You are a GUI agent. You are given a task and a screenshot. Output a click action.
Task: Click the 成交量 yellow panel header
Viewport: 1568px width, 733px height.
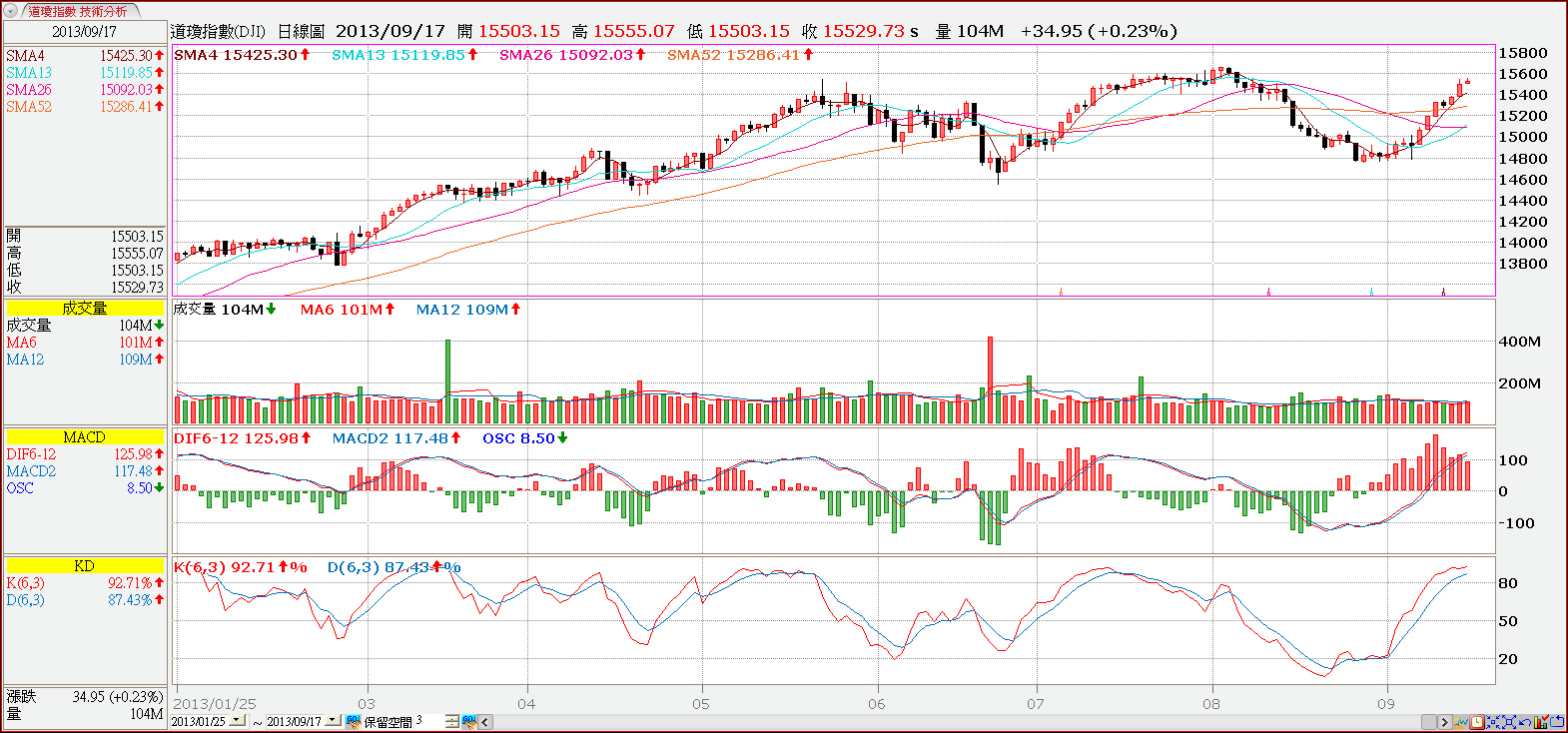85,308
